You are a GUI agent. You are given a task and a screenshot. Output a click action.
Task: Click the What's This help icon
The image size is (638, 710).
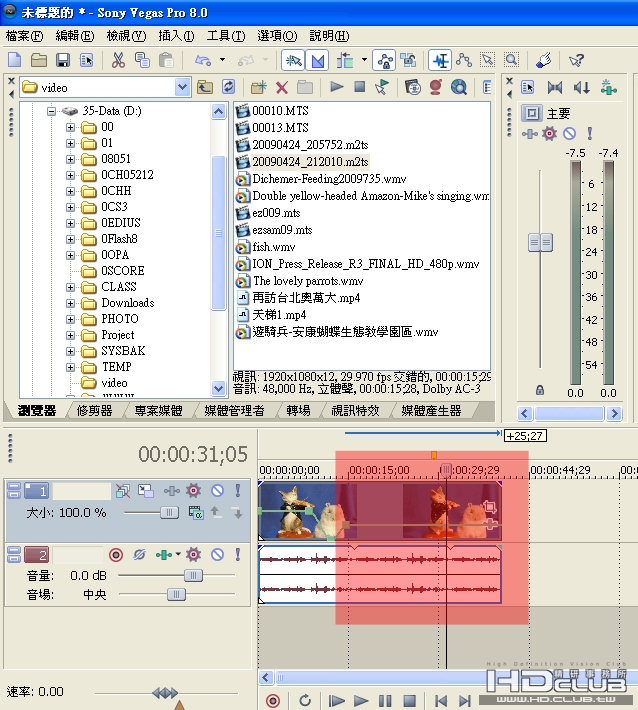point(576,60)
